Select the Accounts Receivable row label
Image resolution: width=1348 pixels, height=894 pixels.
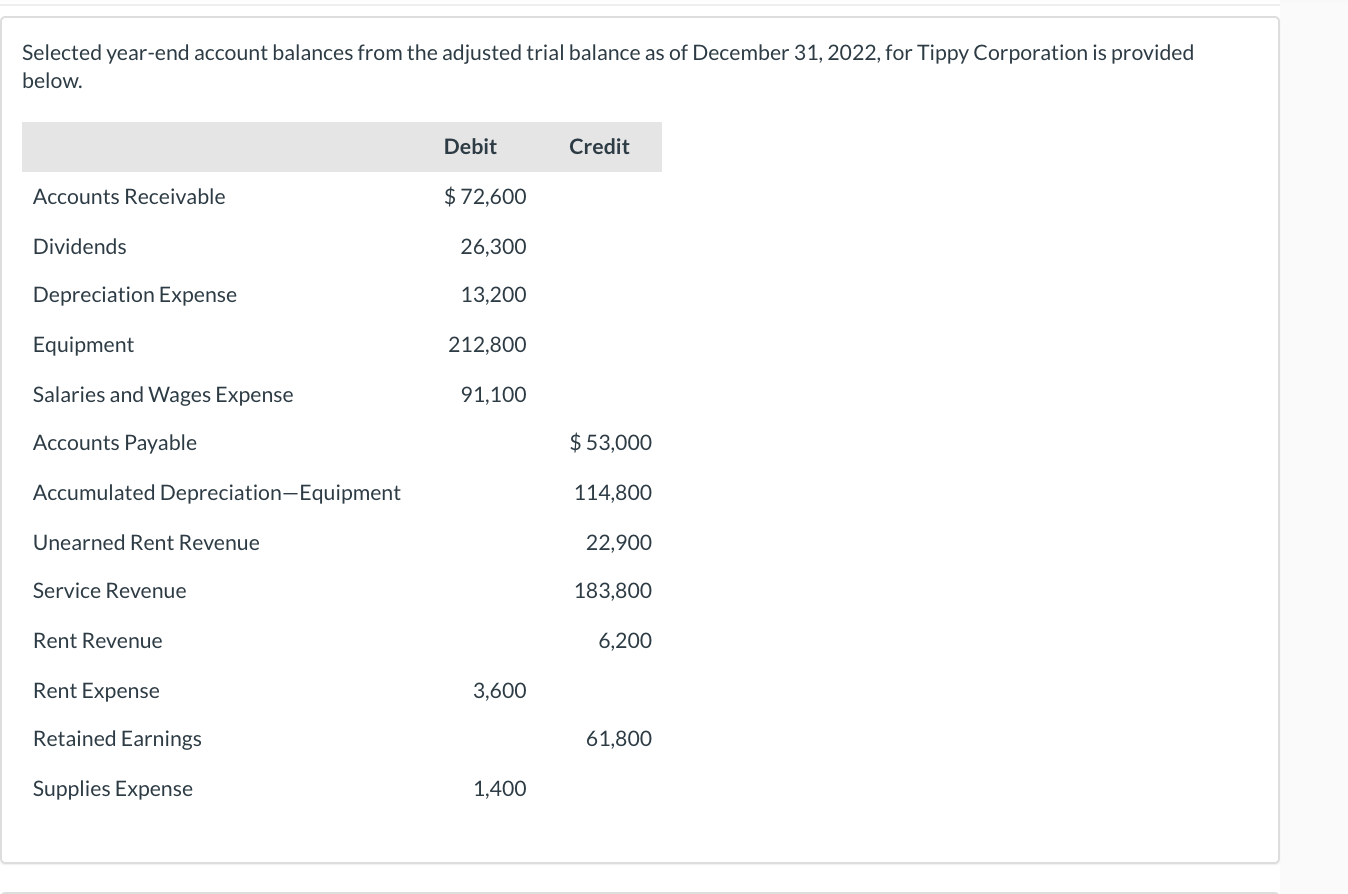(128, 196)
